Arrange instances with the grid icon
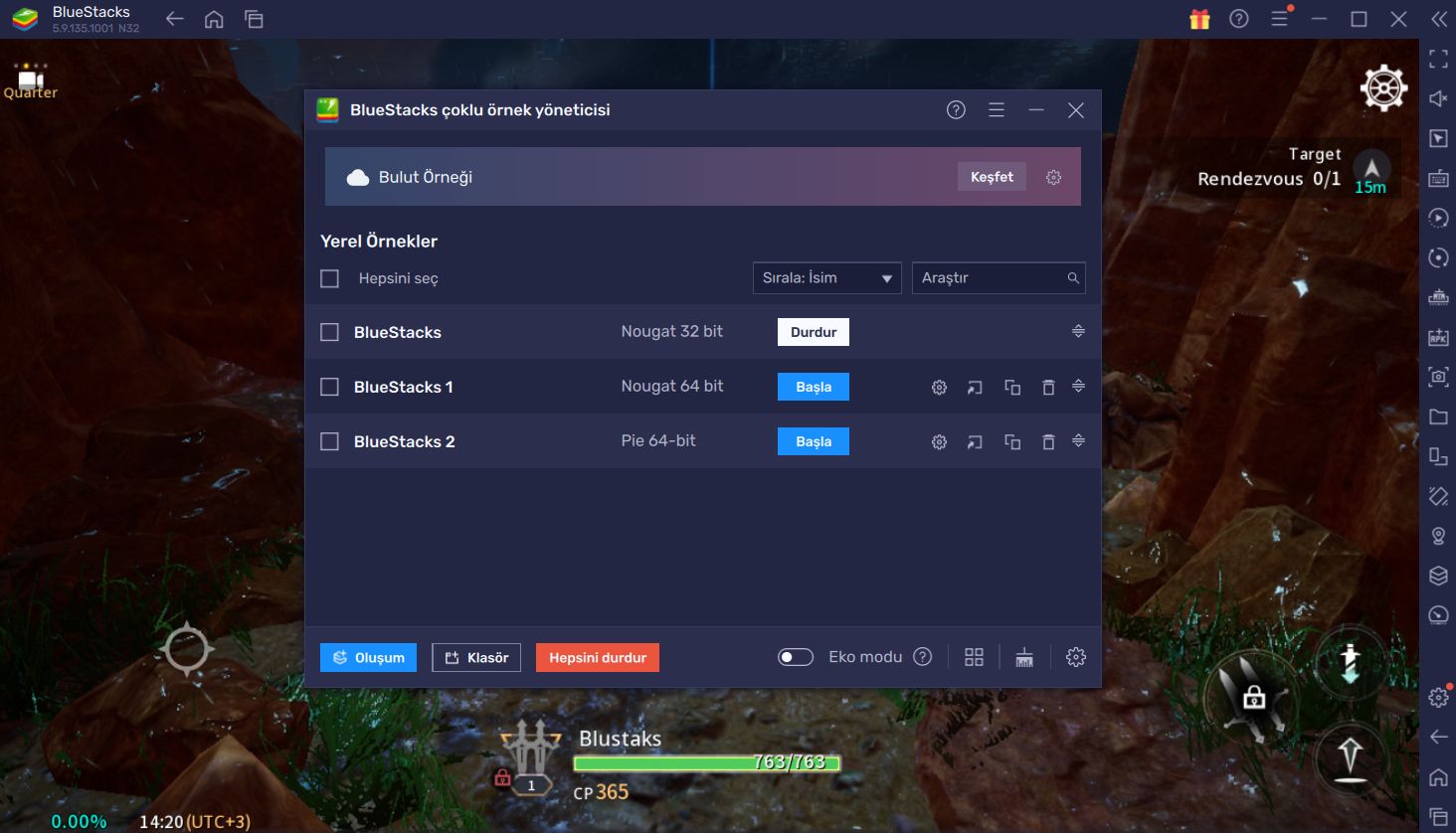 point(974,657)
